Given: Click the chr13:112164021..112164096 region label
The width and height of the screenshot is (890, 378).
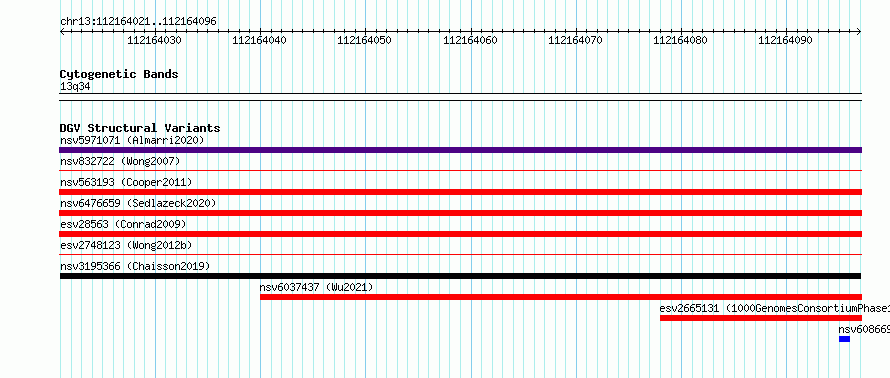Looking at the screenshot, I should click(138, 22).
